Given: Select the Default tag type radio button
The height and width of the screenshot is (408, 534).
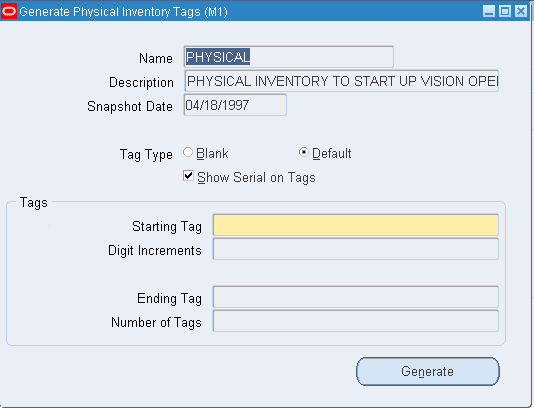Looking at the screenshot, I should 303,152.
